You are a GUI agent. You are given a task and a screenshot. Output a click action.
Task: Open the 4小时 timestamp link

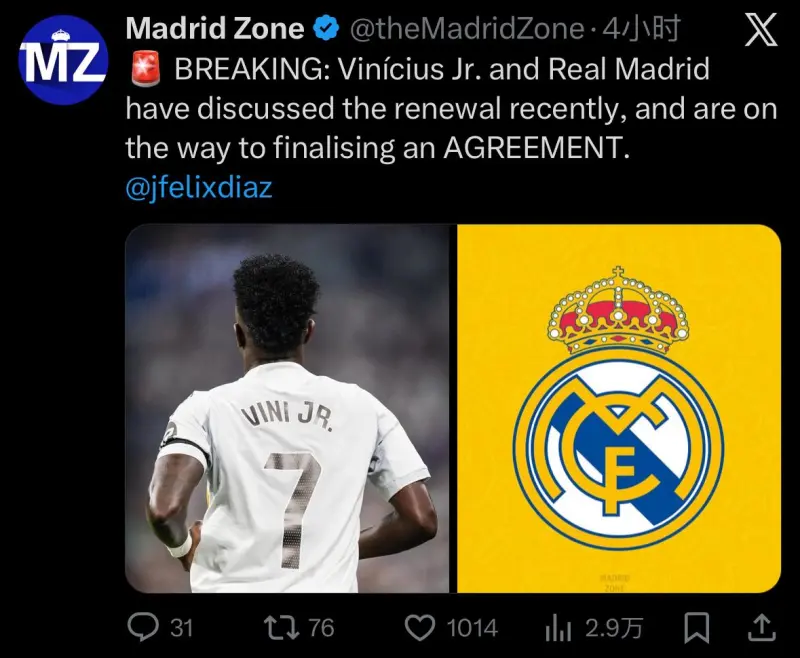[640, 29]
